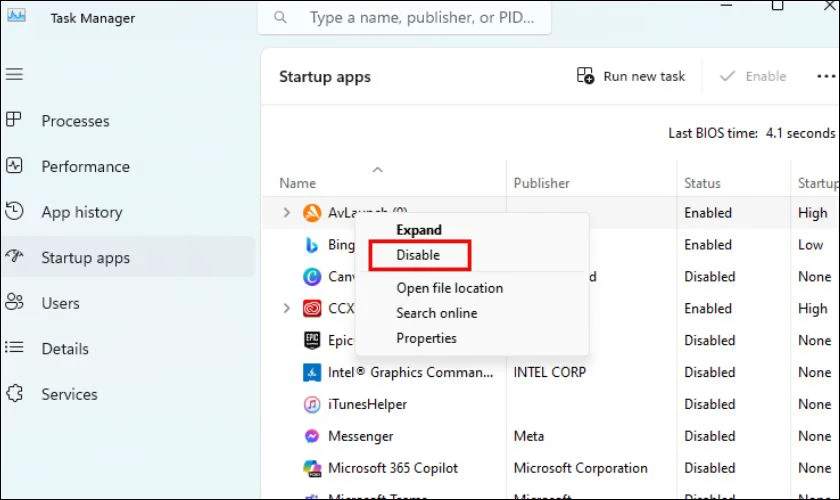Choose Open file location menu entry
Viewport: 840px width, 500px height.
point(449,288)
